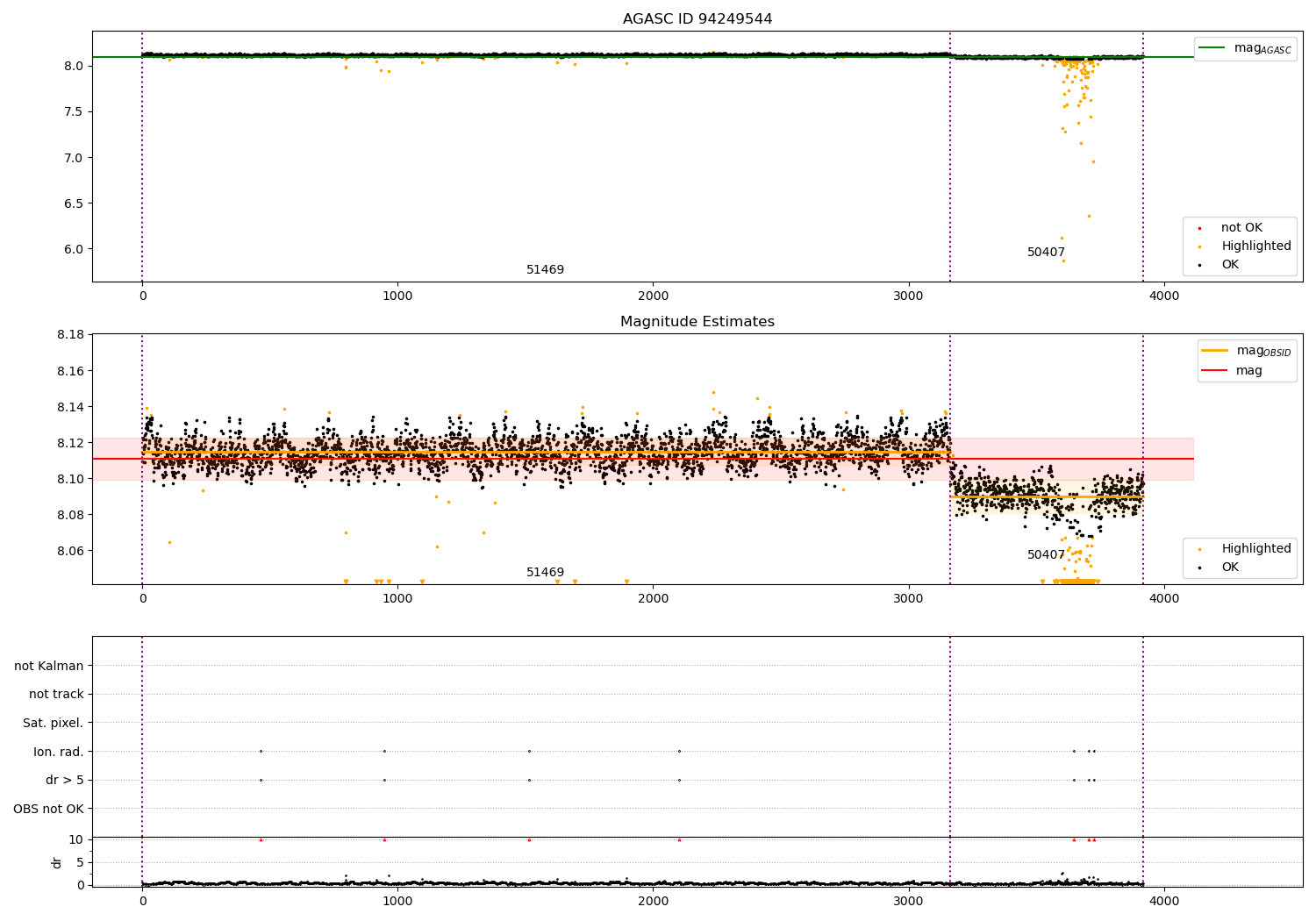This screenshot has width=1316, height=921.
Task: Click y-tick '6.0' on the top plot
Action: click(74, 249)
